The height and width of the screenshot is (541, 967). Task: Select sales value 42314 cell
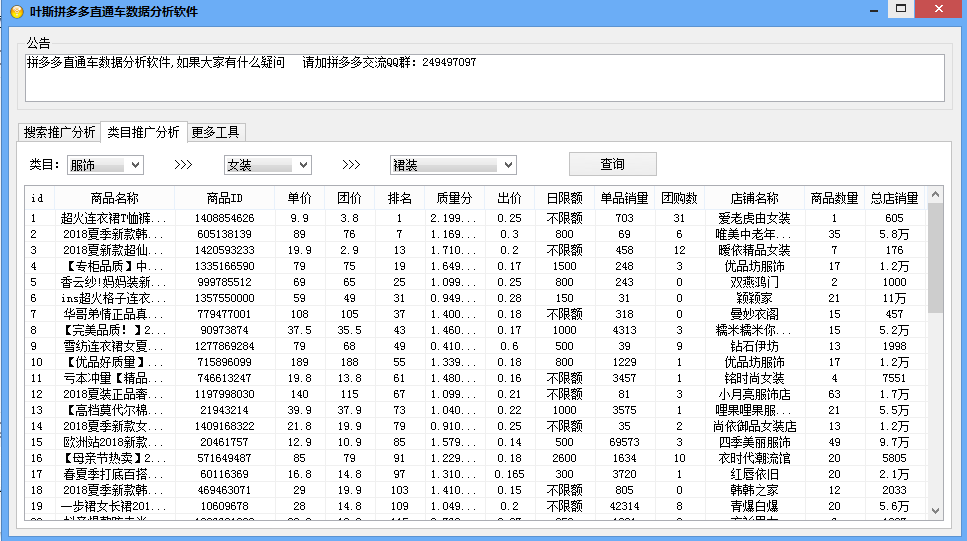(624, 506)
